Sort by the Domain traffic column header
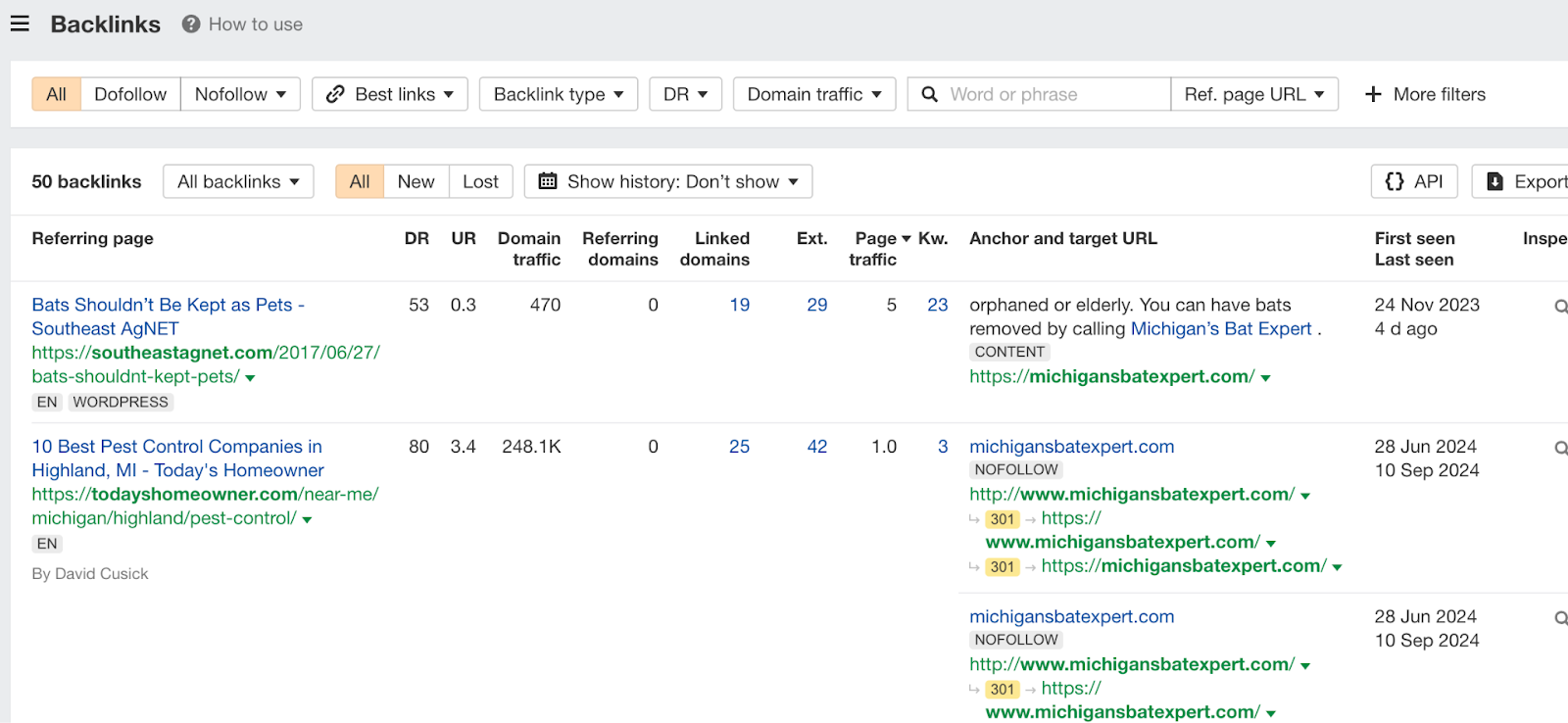 (529, 249)
